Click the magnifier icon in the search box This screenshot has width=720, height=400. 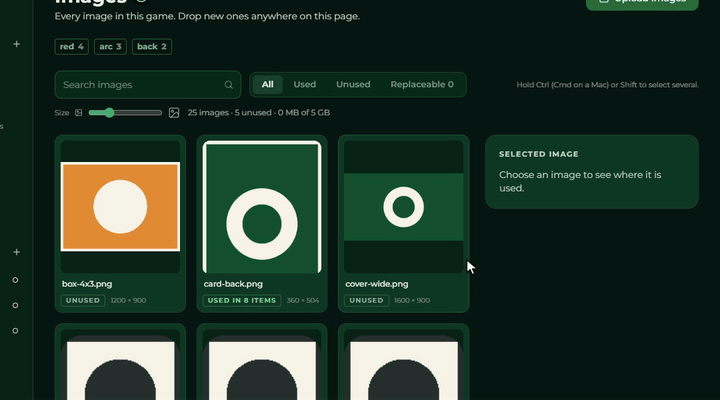[228, 85]
